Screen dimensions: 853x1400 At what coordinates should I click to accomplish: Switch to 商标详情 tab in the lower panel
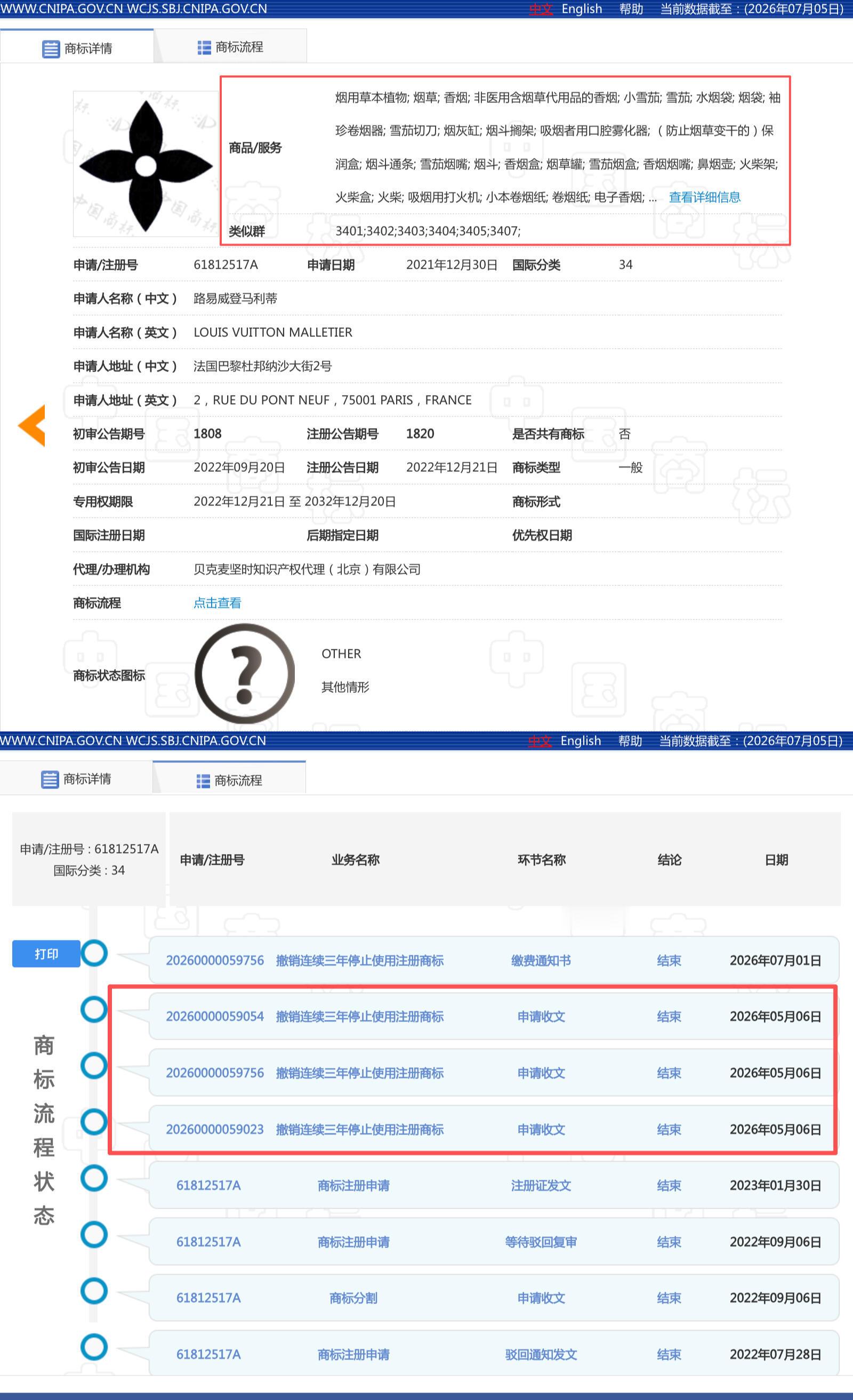(76, 779)
